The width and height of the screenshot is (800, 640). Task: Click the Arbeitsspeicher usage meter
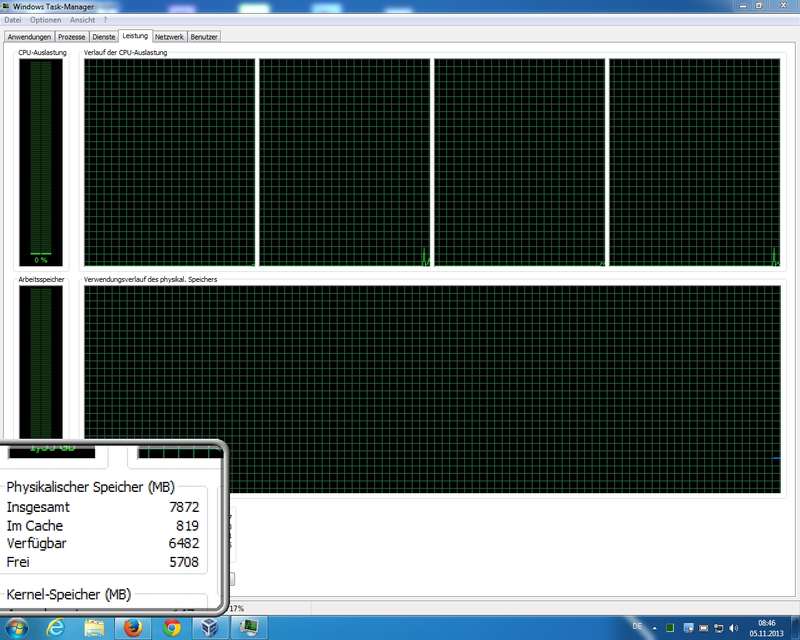click(41, 362)
